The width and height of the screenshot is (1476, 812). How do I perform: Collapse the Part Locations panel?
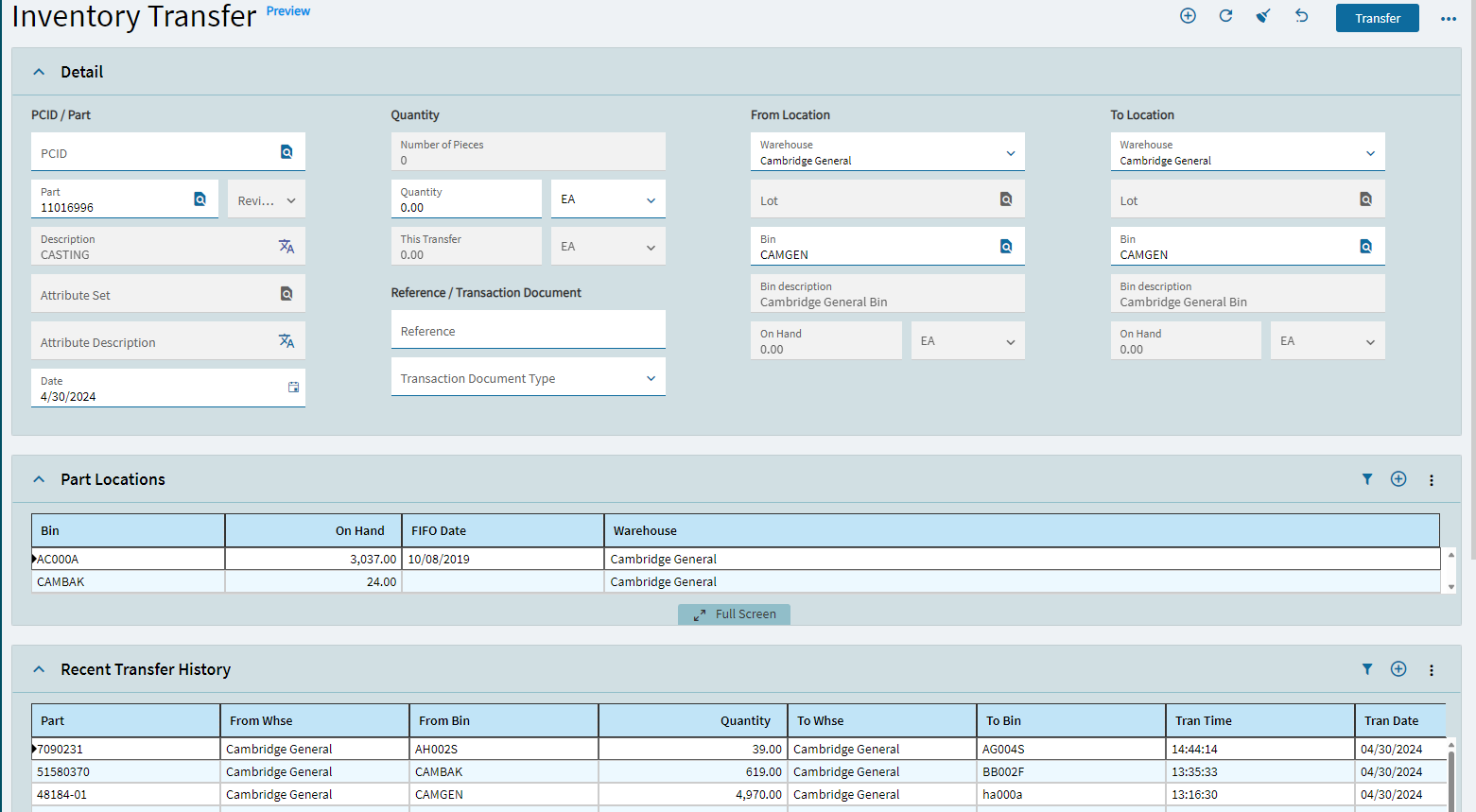pyautogui.click(x=39, y=479)
